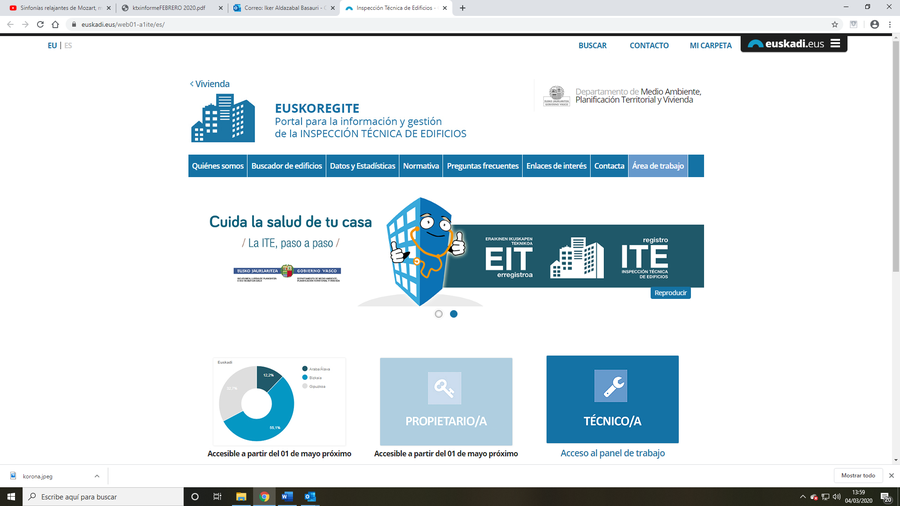Open Windows Start menu
This screenshot has height=506, width=900.
point(11,497)
